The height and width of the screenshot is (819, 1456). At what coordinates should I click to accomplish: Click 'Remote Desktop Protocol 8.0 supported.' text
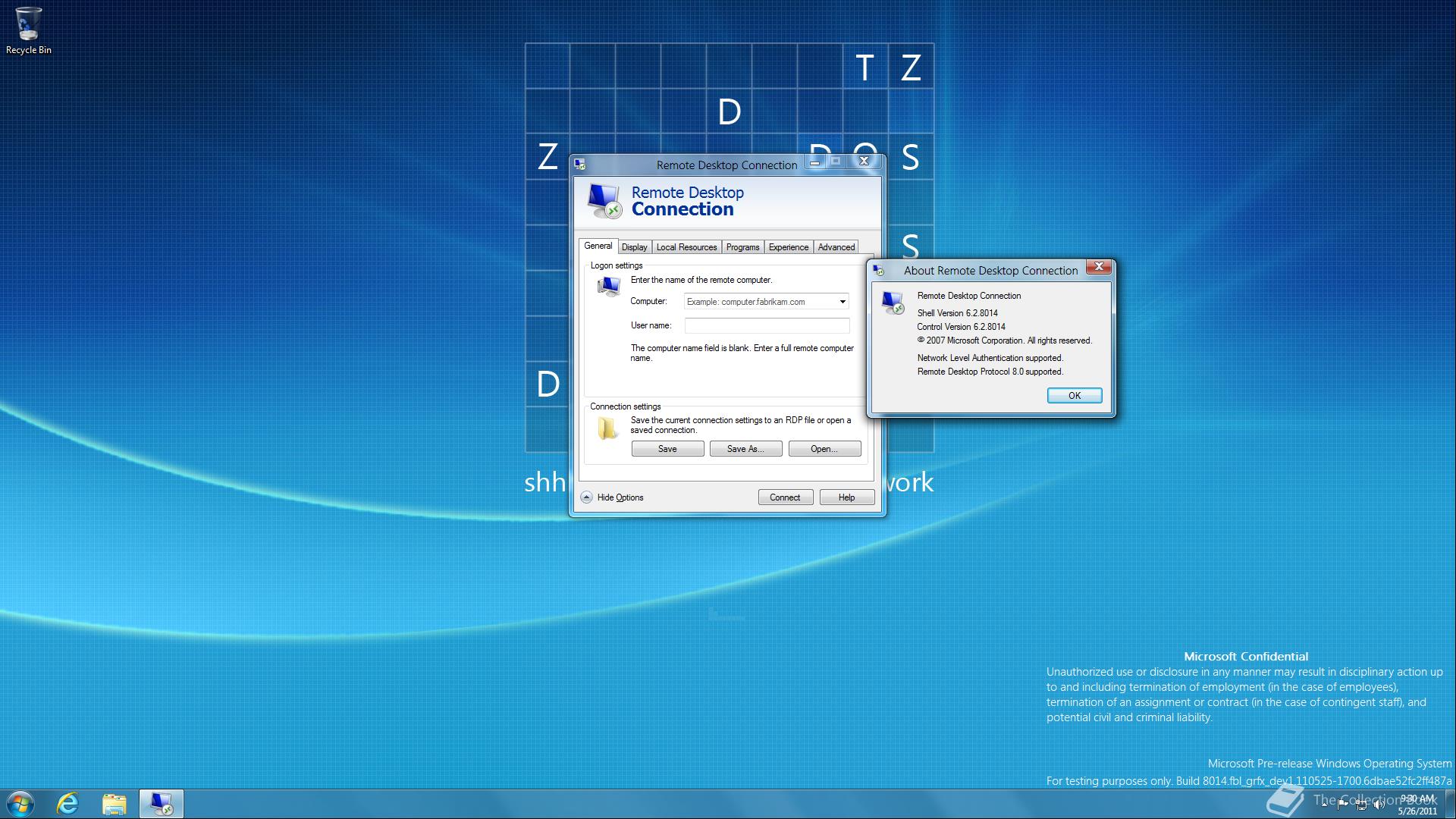(x=990, y=372)
